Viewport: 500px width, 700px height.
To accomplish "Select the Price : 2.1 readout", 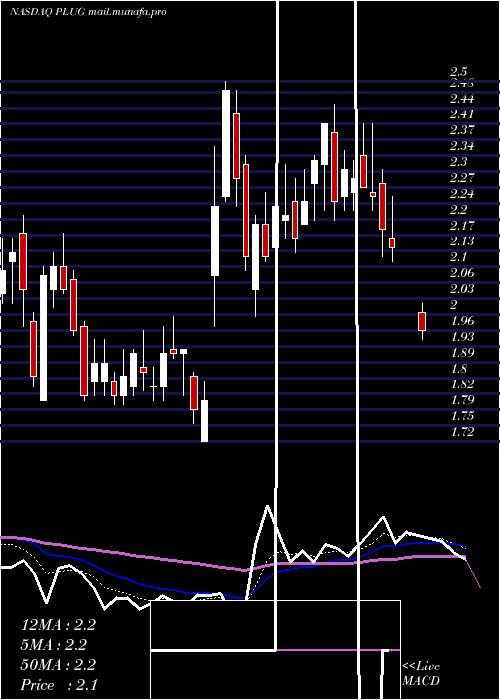I will [59, 685].
